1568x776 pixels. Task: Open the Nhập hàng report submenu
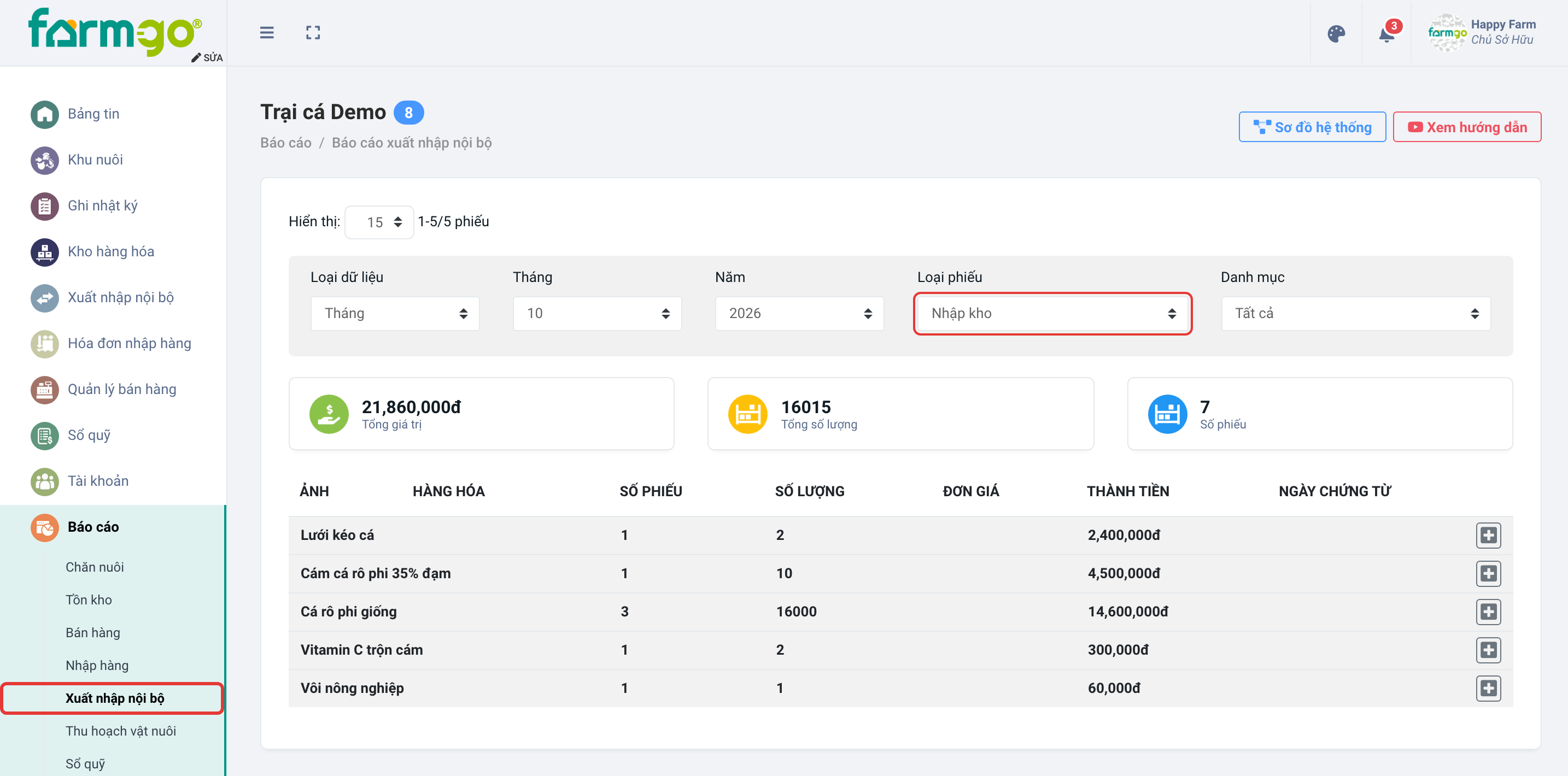97,666
